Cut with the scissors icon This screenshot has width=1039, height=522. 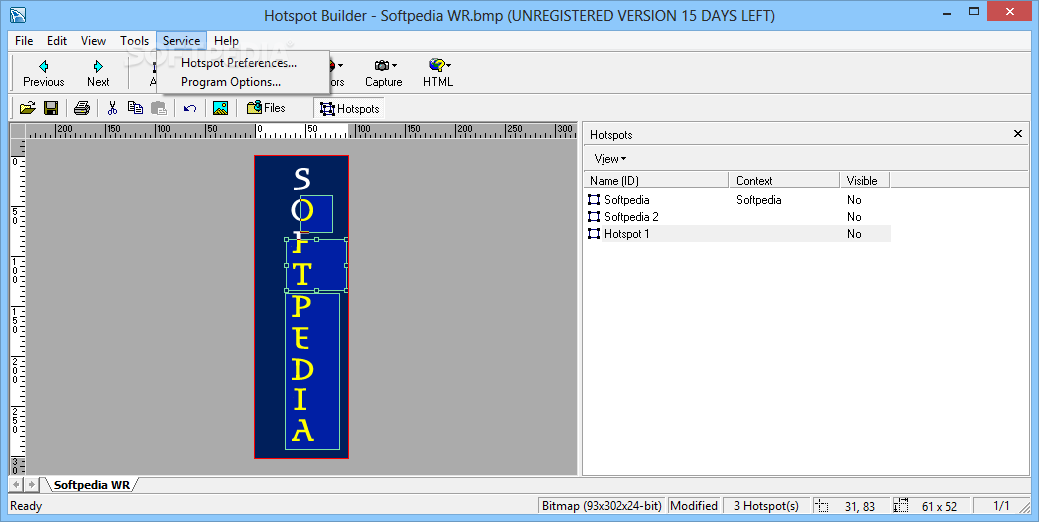coord(113,108)
